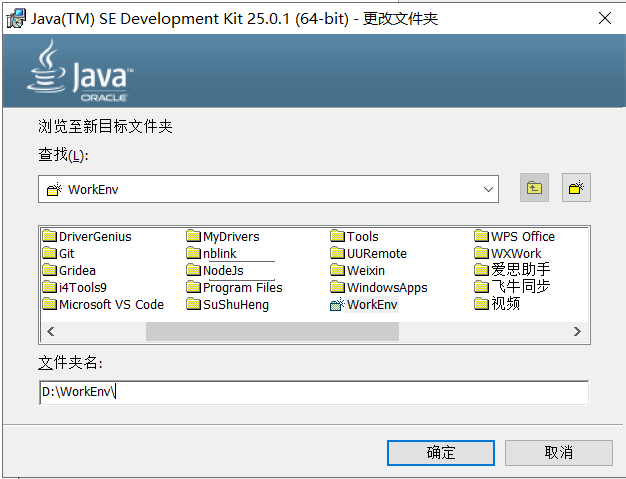The image size is (626, 479).
Task: Select the Microsoft VS Code folder
Action: (110, 305)
